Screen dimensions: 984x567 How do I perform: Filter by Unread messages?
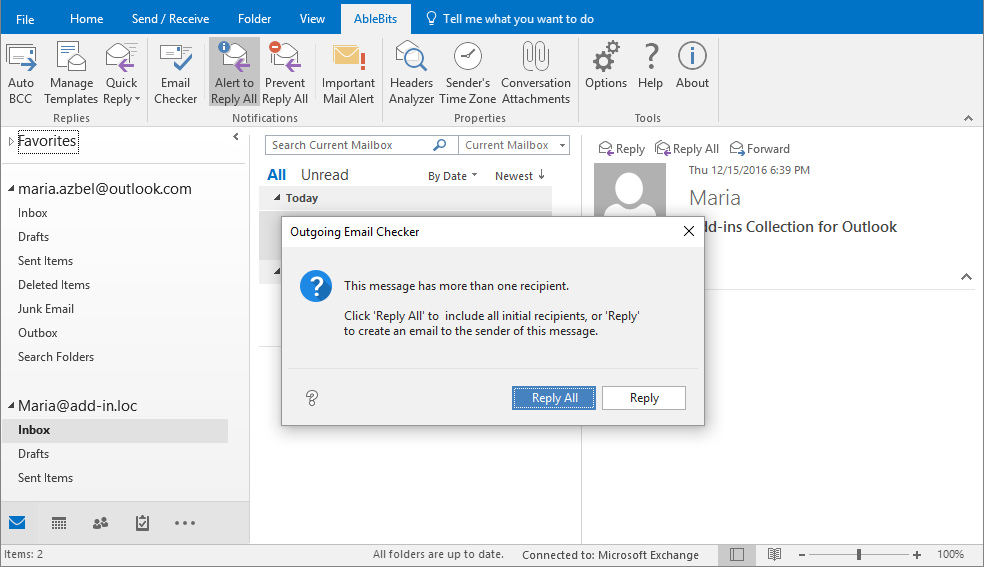pyautogui.click(x=324, y=175)
